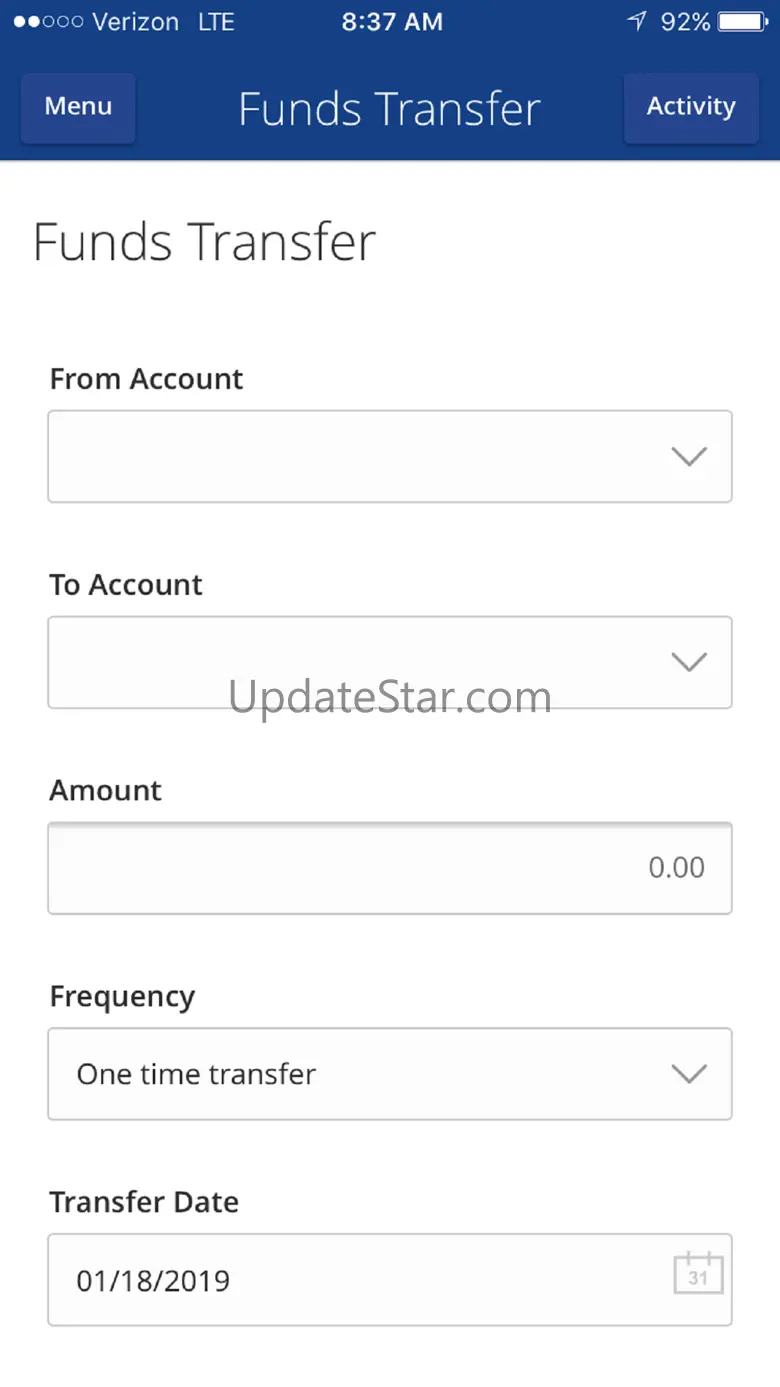
Task: Tap the Funds Transfer header title
Action: (389, 109)
